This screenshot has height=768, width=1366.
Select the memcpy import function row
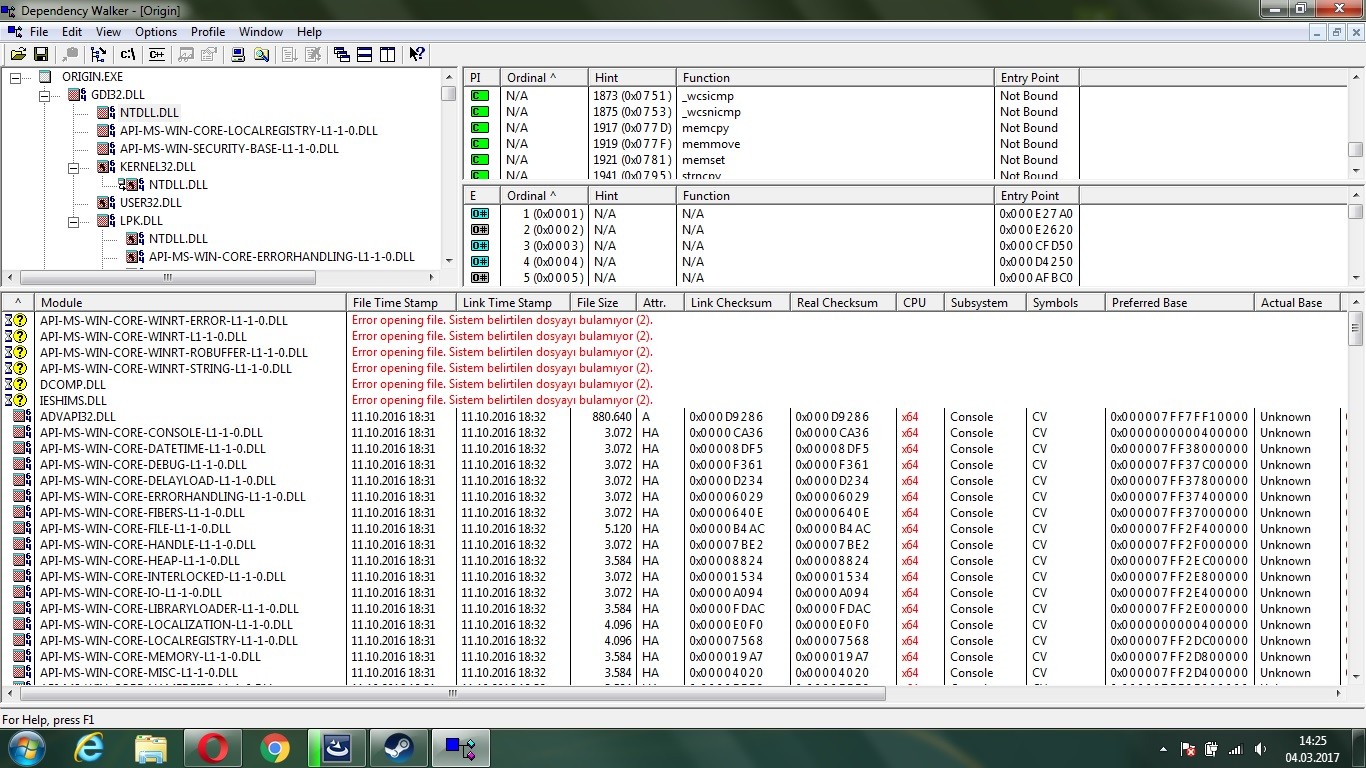(905, 128)
